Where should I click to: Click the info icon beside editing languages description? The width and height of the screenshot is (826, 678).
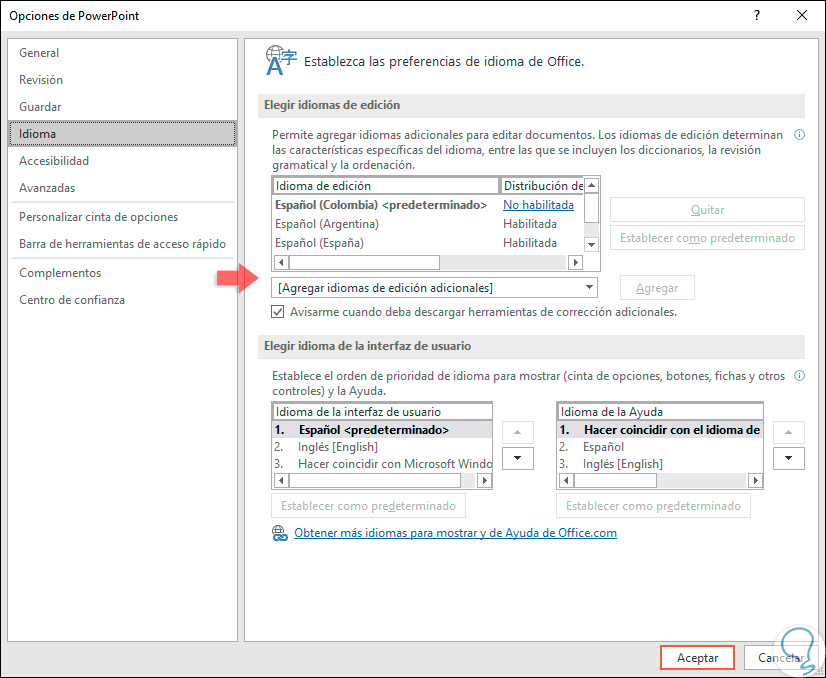(x=799, y=135)
